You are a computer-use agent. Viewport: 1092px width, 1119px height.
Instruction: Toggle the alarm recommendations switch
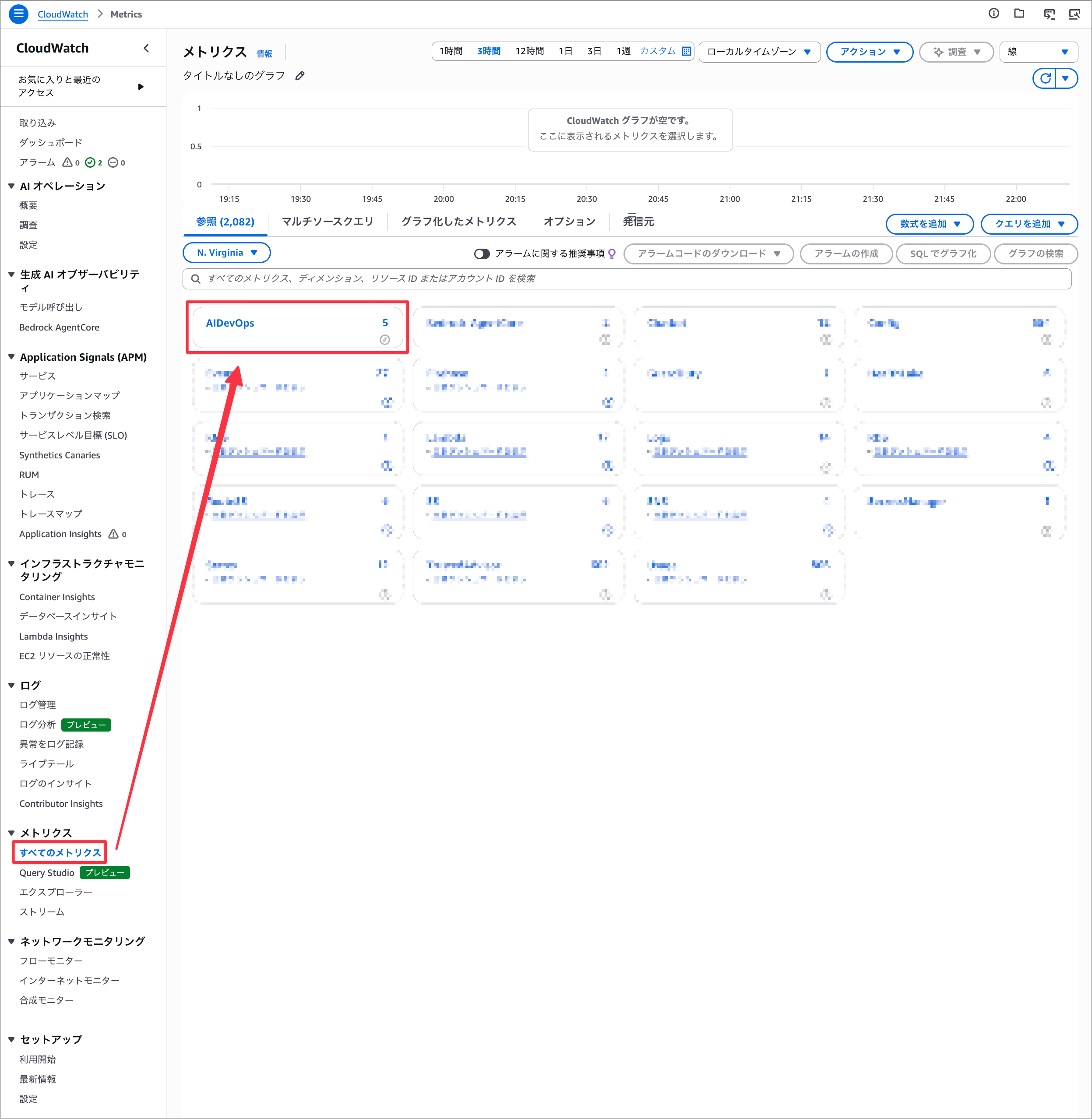pos(481,253)
